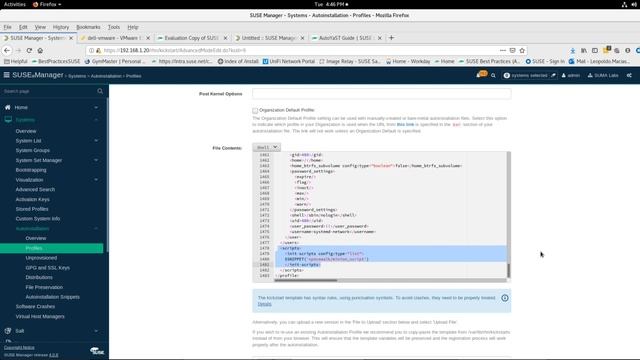The width and height of the screenshot is (640, 360).
Task: Open the Bookmarks menu
Action: 88,27
